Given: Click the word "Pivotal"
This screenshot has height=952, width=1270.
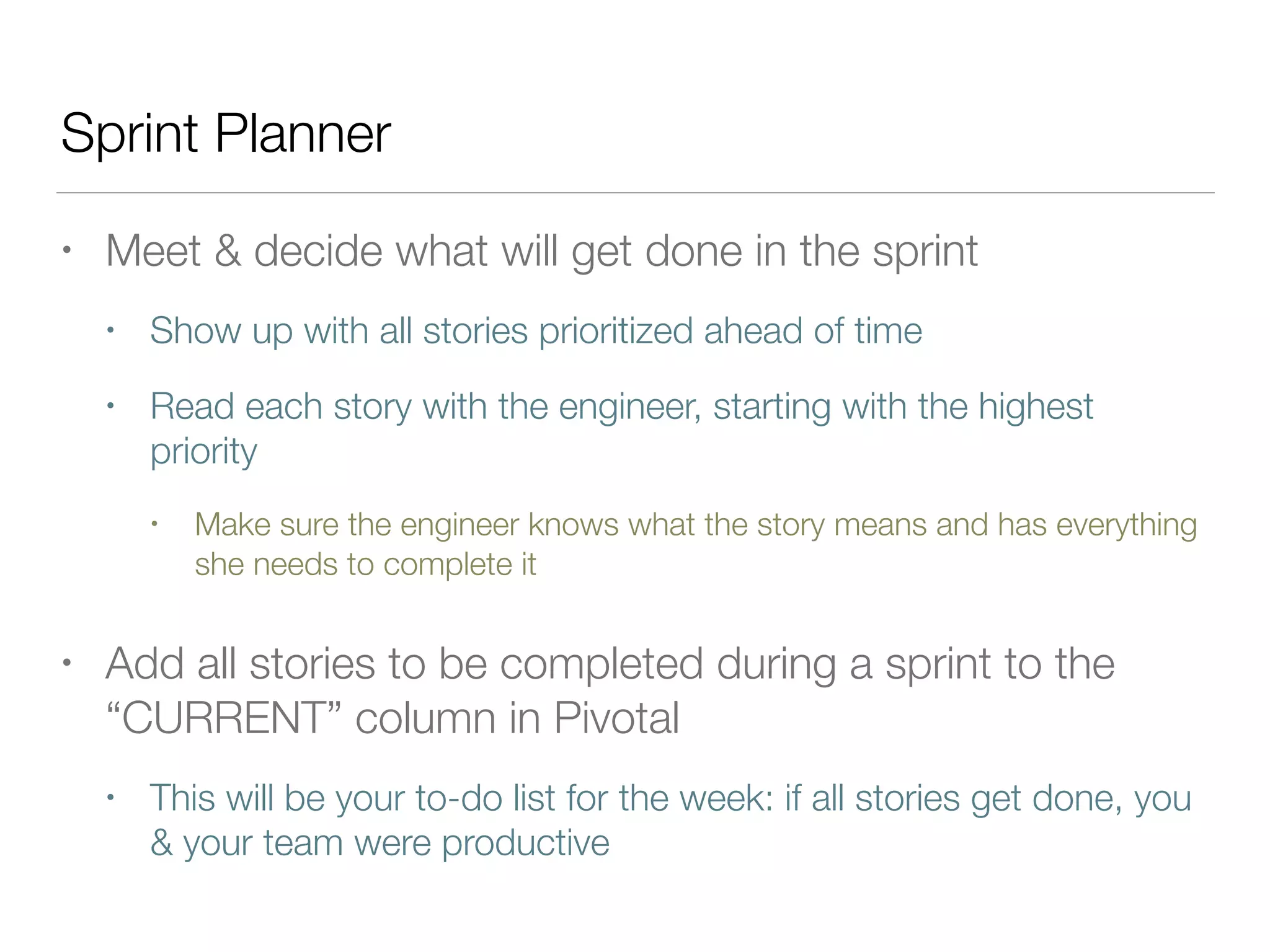Looking at the screenshot, I should (x=616, y=718).
